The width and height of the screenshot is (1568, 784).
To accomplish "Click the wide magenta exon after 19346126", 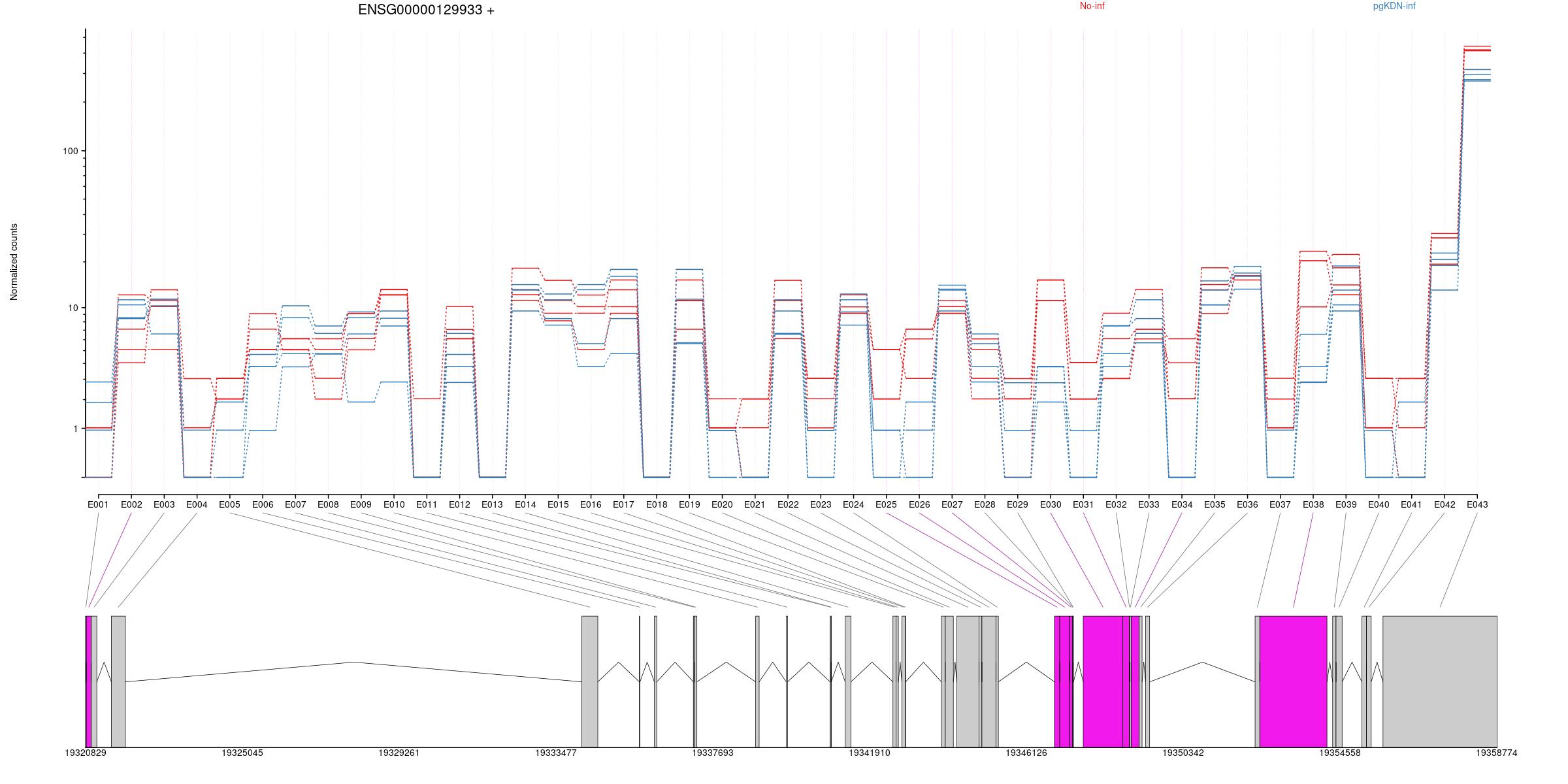I will [1102, 681].
